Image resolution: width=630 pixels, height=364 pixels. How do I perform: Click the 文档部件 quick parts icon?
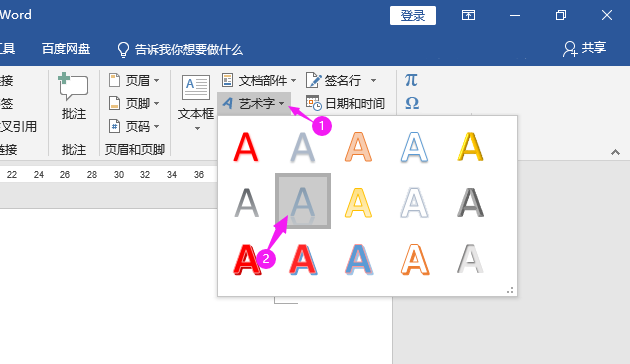(227, 80)
